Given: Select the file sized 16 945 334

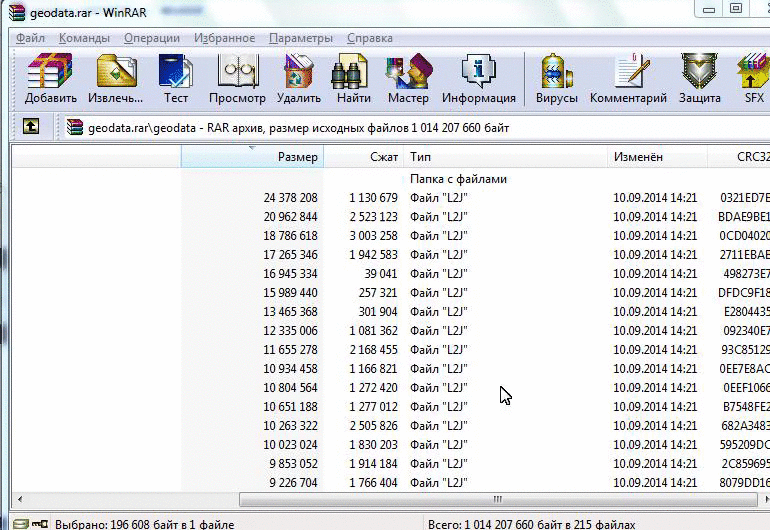Looking at the screenshot, I should click(391, 274).
